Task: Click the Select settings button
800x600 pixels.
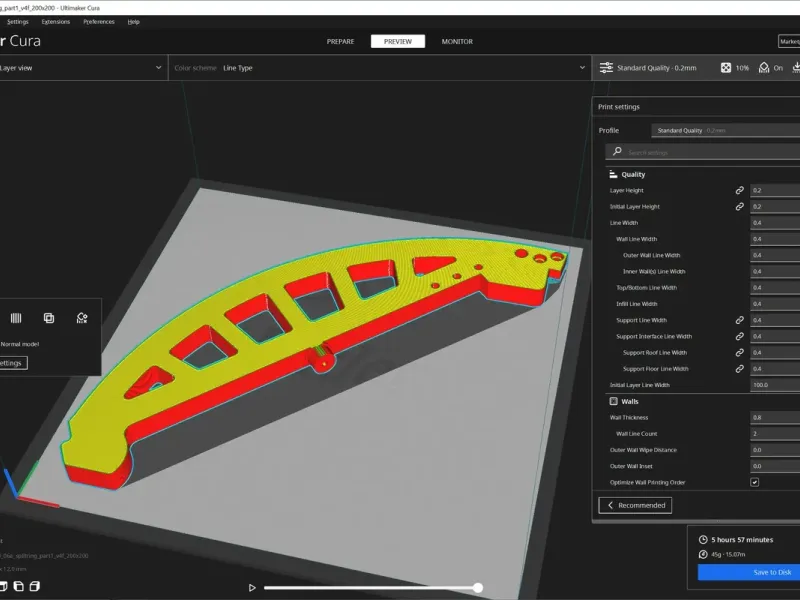Action: click(13, 363)
